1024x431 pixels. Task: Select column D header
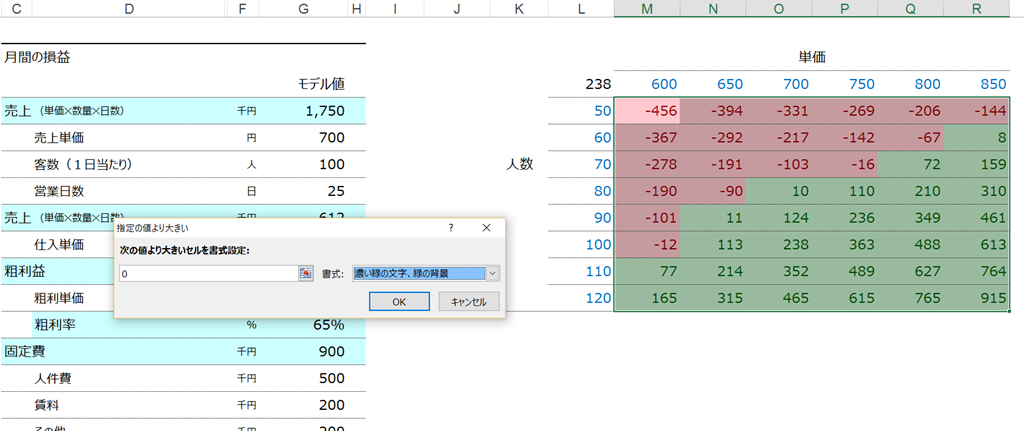(x=128, y=8)
